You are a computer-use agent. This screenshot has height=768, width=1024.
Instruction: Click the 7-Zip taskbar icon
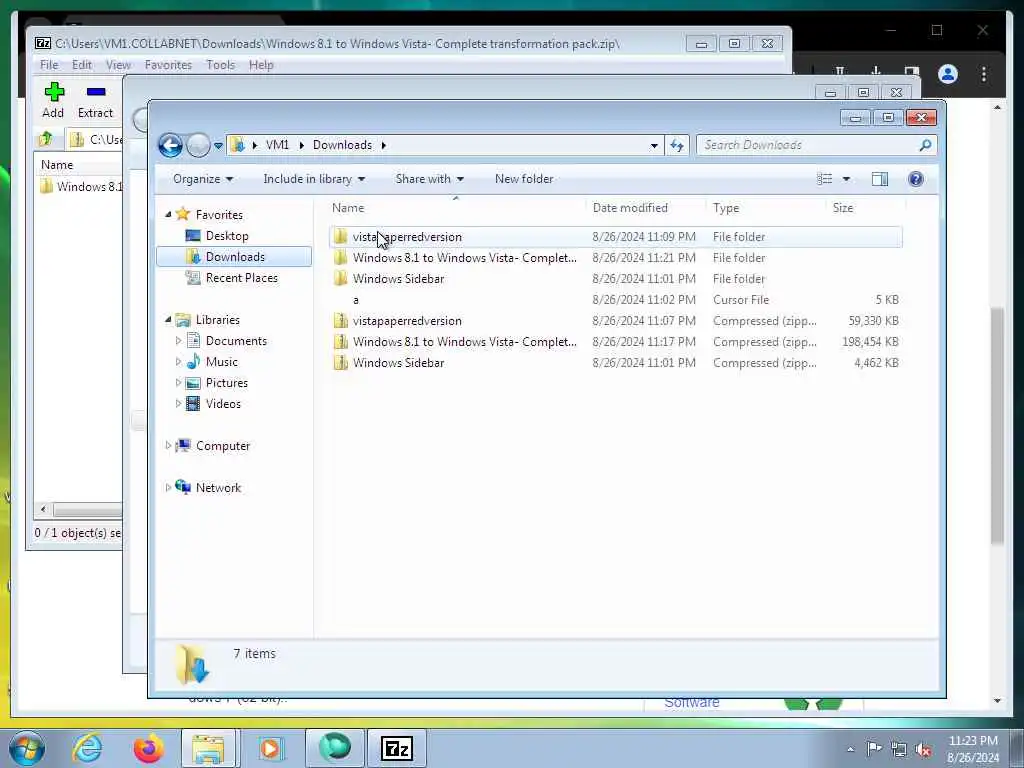pos(396,748)
